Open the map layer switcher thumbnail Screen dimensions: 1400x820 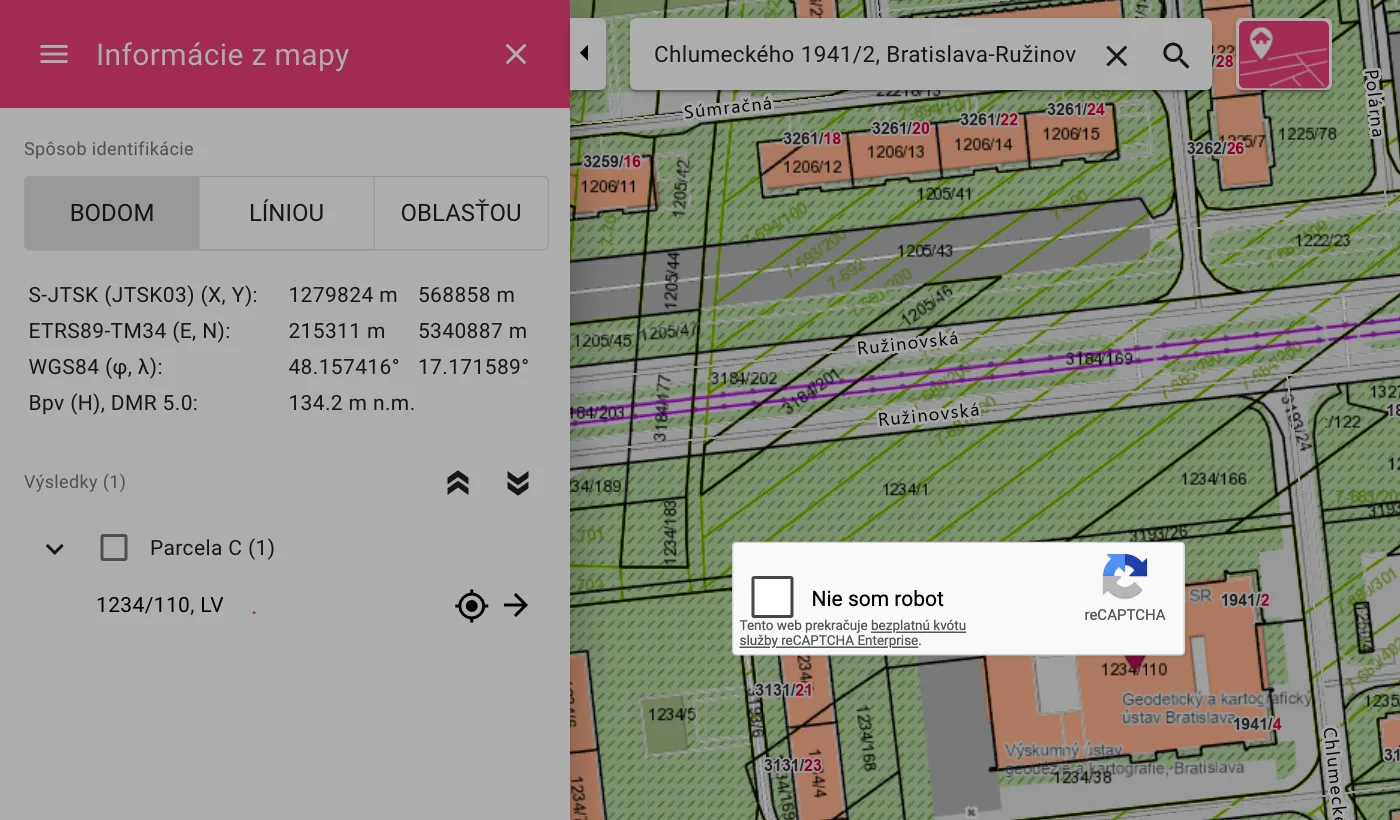tap(1284, 55)
